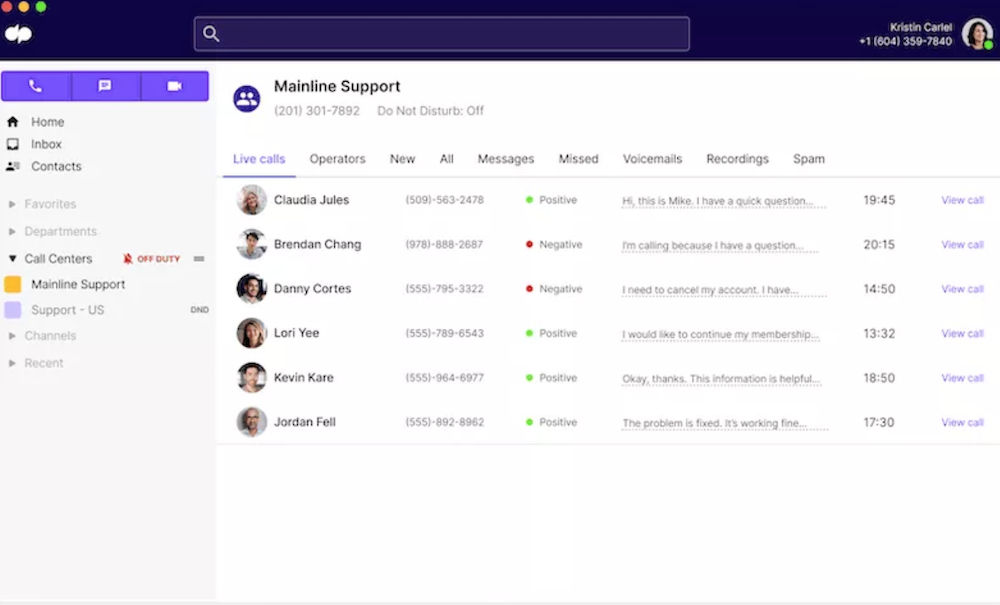View call for Danny Cortes

(962, 289)
